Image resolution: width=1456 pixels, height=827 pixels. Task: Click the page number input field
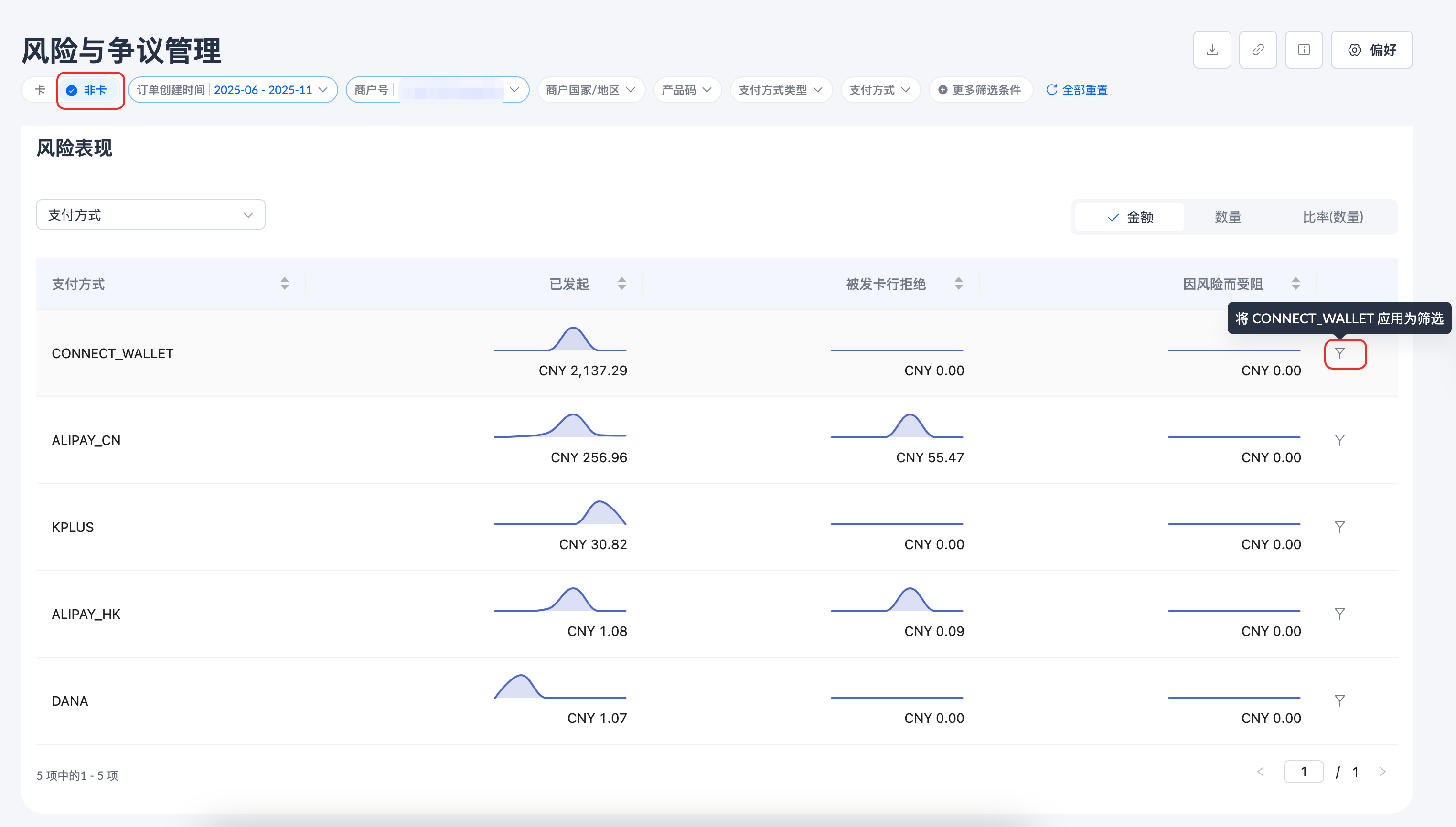(x=1303, y=772)
